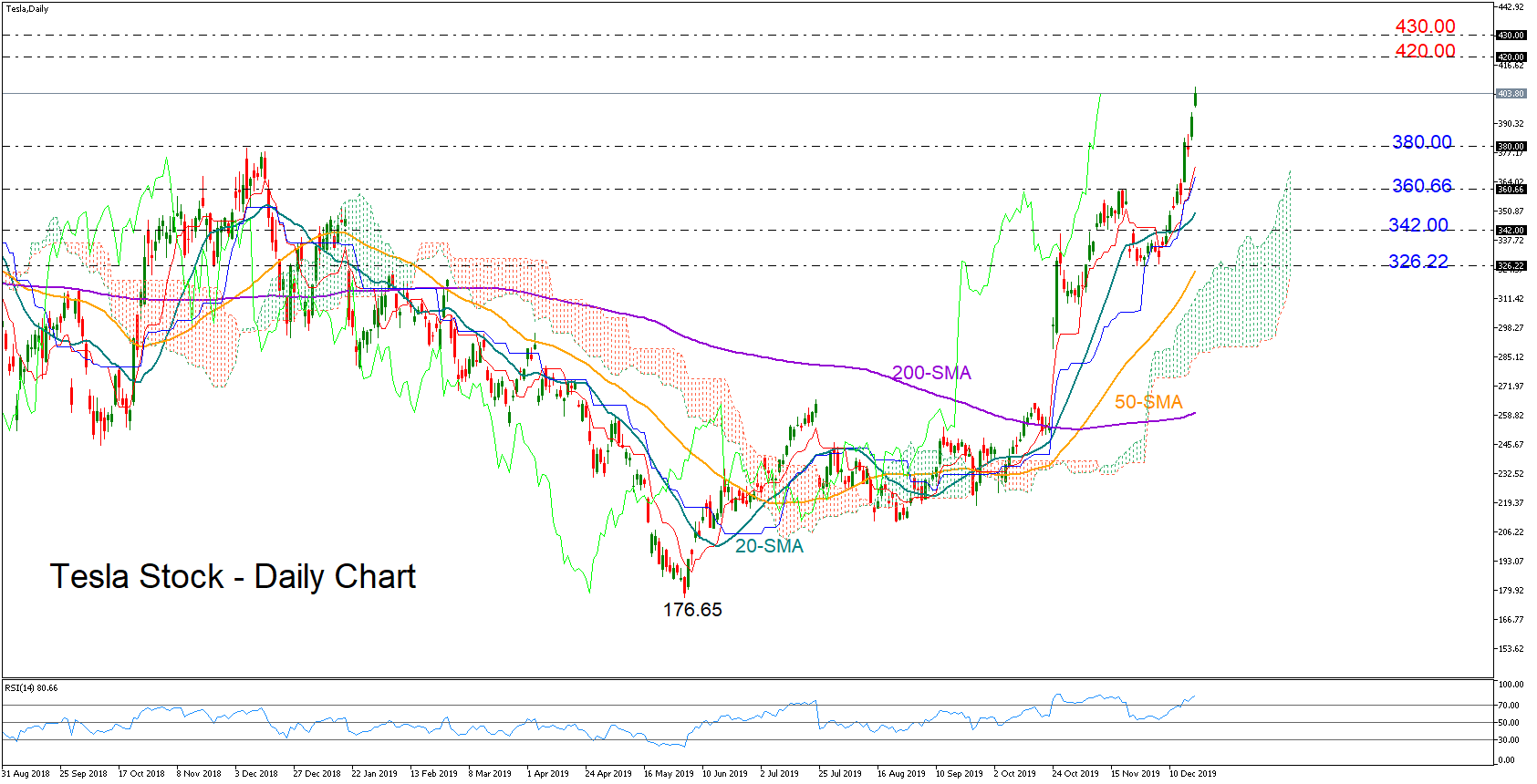Select the "22 Jan 2019" date label

click(374, 774)
